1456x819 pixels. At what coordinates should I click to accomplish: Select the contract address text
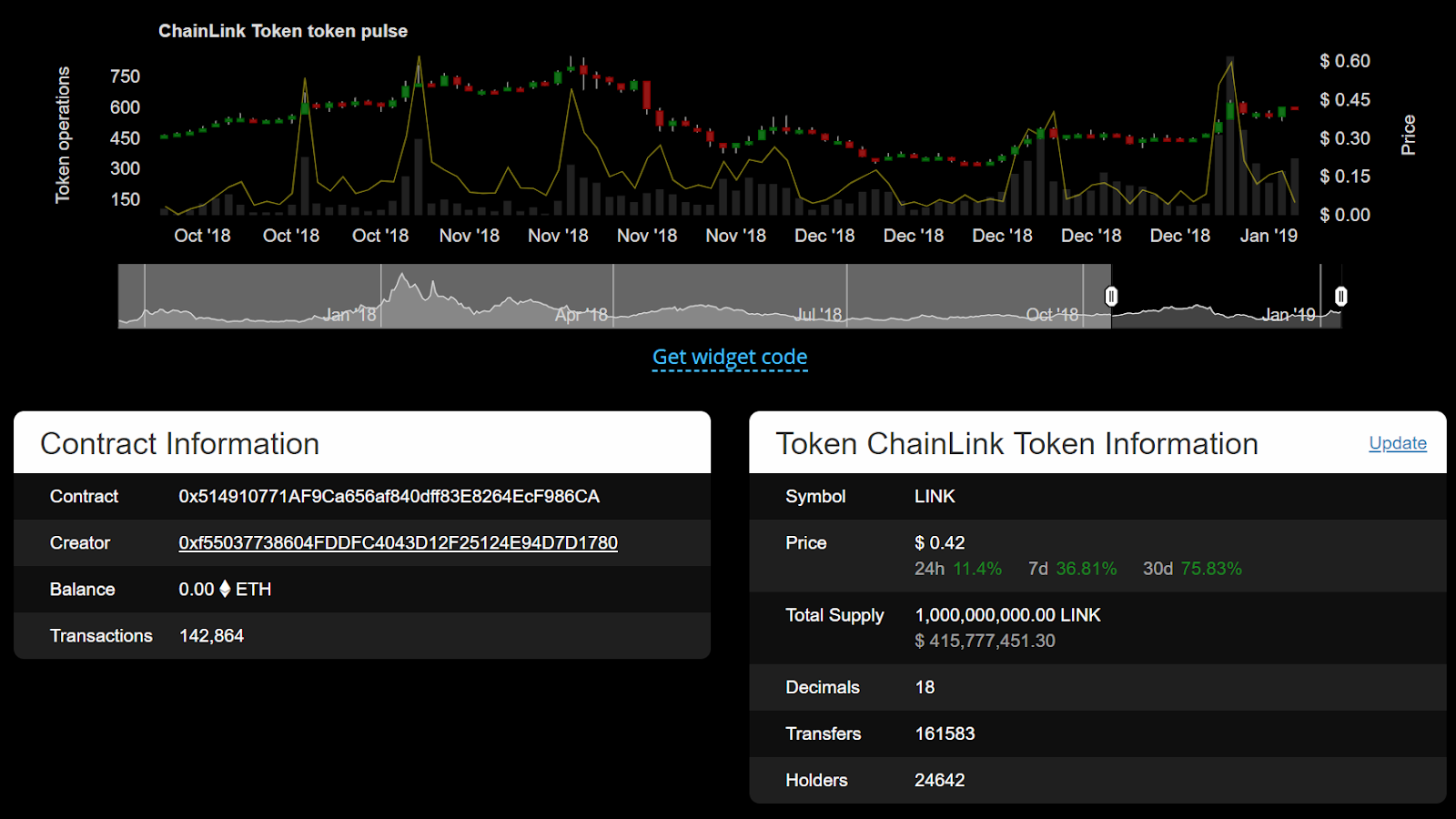(389, 497)
